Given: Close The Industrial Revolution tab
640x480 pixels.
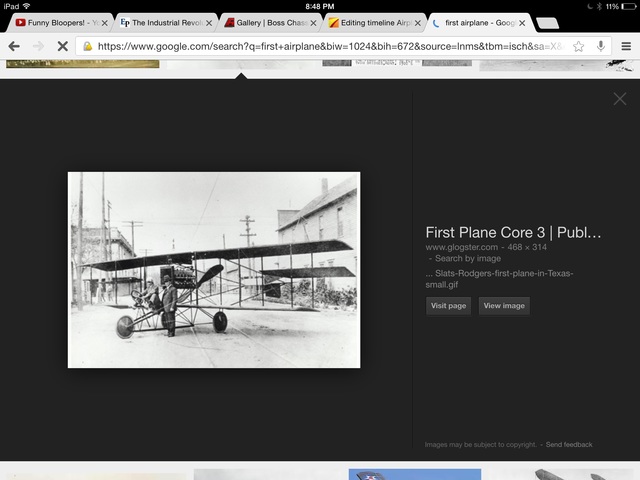Looking at the screenshot, I should click(x=209, y=23).
